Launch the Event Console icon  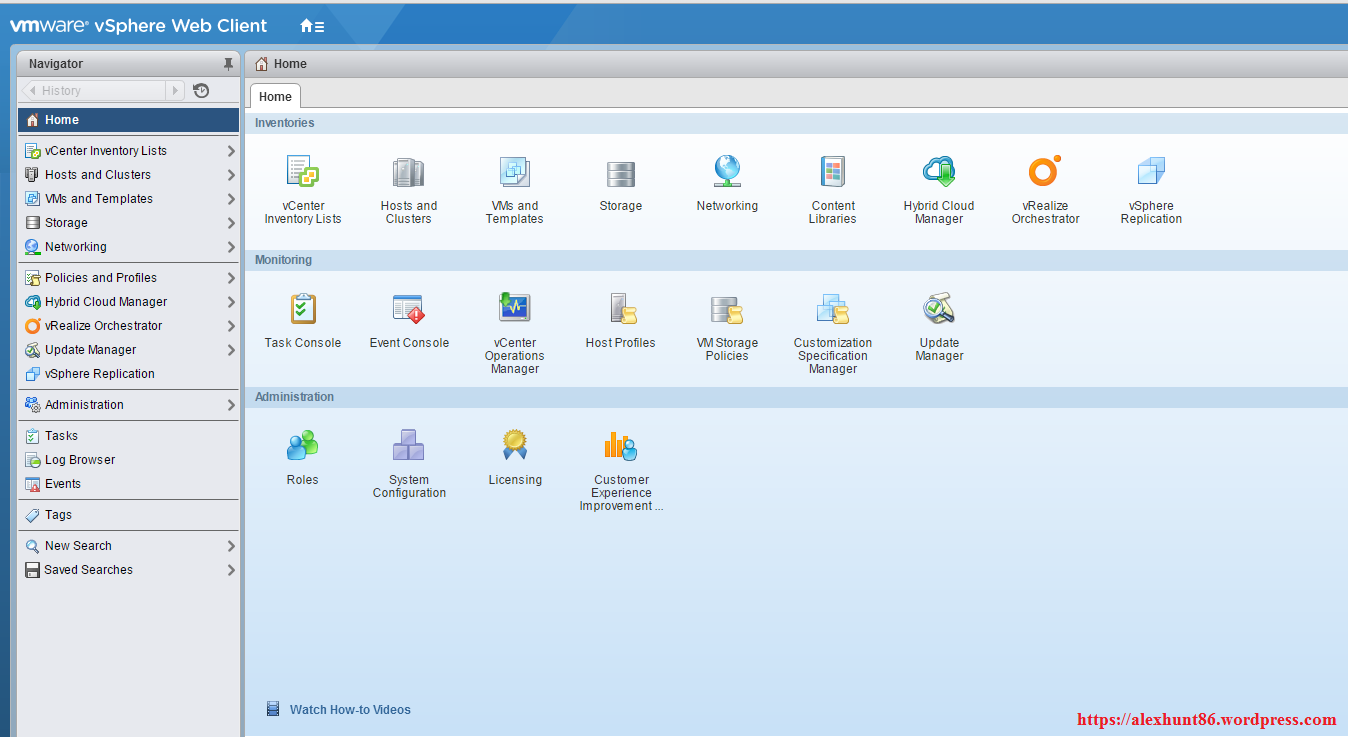click(409, 309)
